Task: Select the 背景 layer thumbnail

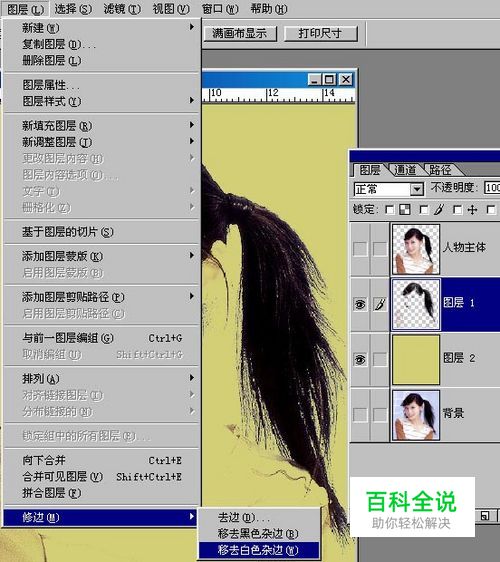Action: [x=416, y=415]
